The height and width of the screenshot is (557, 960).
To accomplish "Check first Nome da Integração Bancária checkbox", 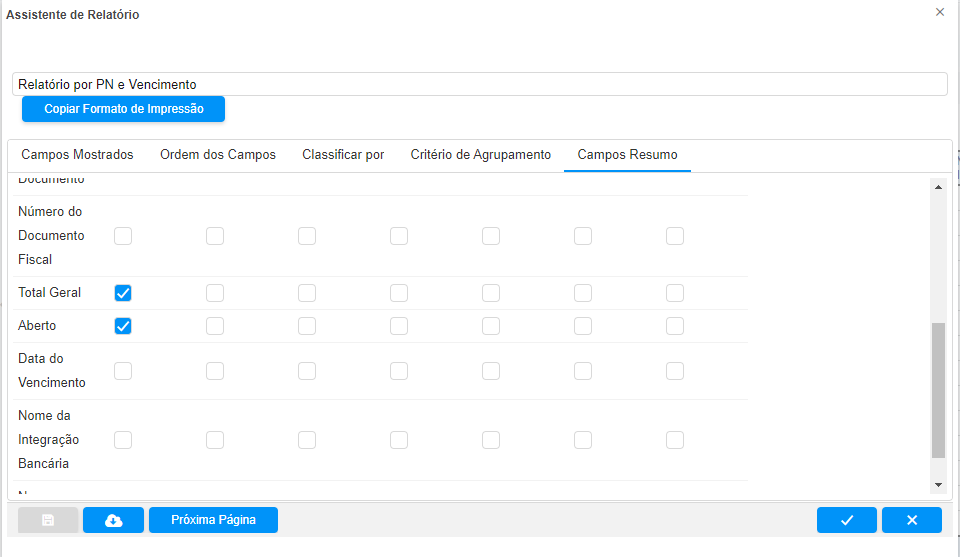I will coord(123,440).
